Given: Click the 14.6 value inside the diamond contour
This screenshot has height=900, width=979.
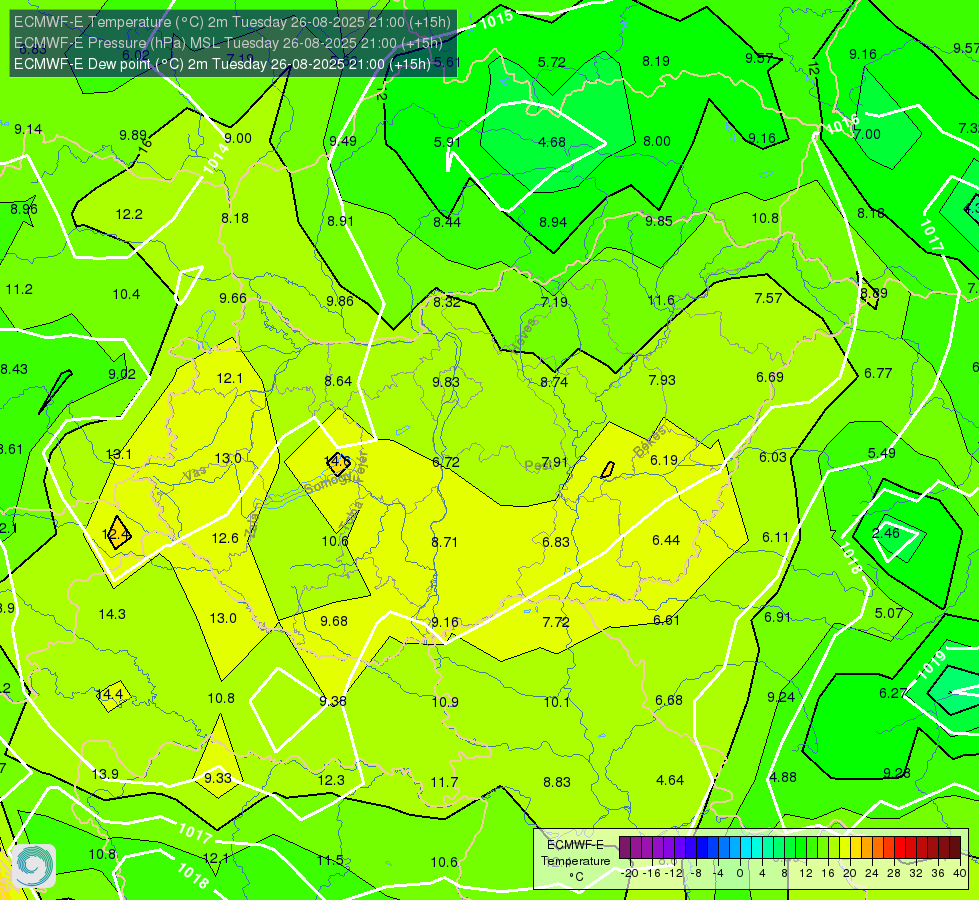Looking at the screenshot, I should [x=337, y=462].
